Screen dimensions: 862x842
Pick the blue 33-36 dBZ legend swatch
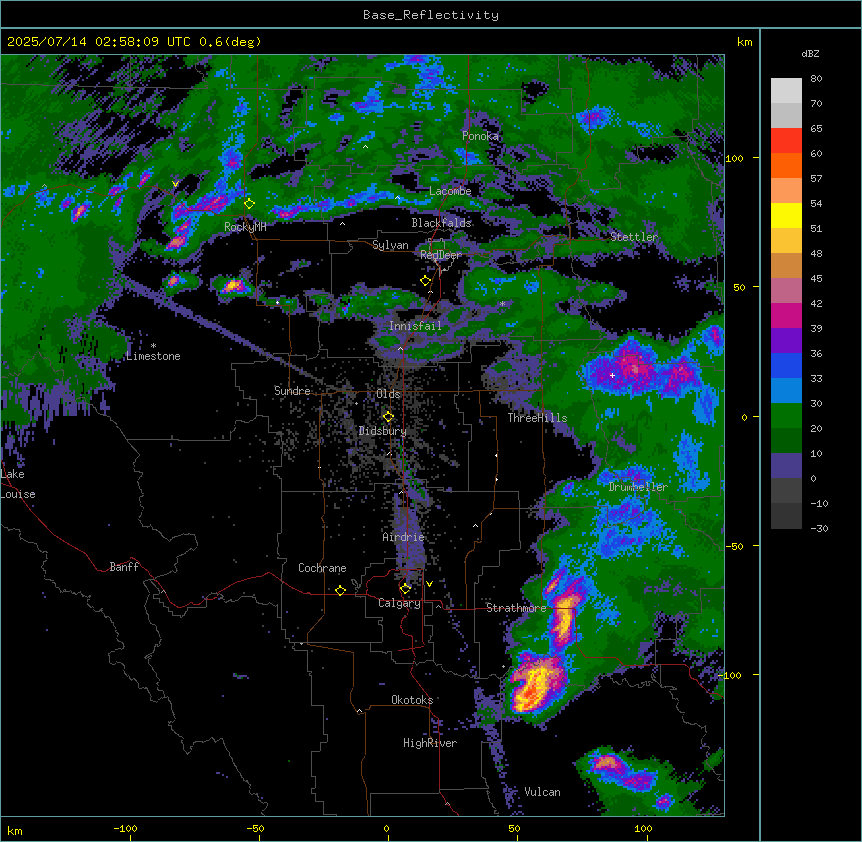coord(786,365)
